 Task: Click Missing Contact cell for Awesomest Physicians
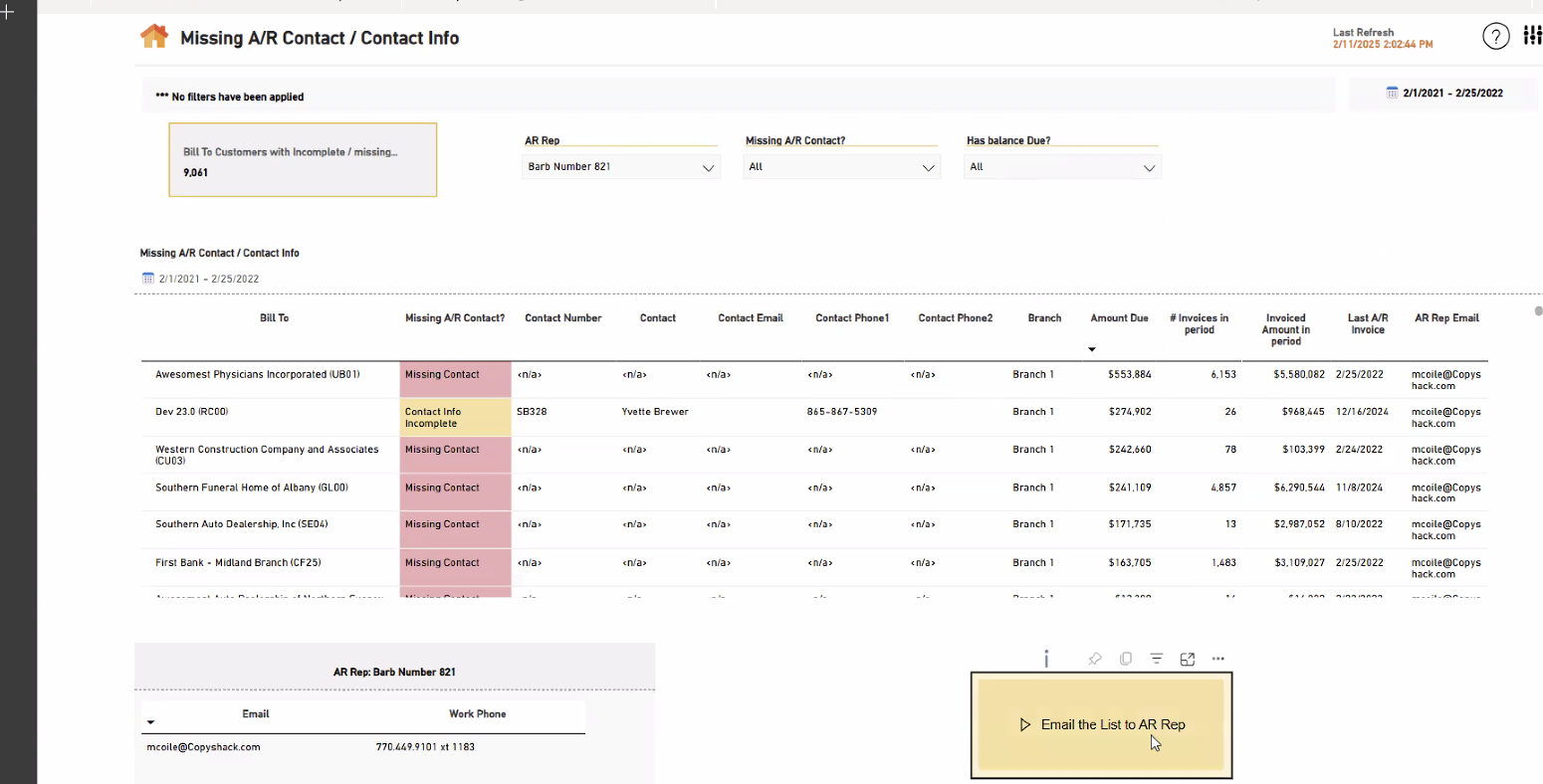(456, 380)
